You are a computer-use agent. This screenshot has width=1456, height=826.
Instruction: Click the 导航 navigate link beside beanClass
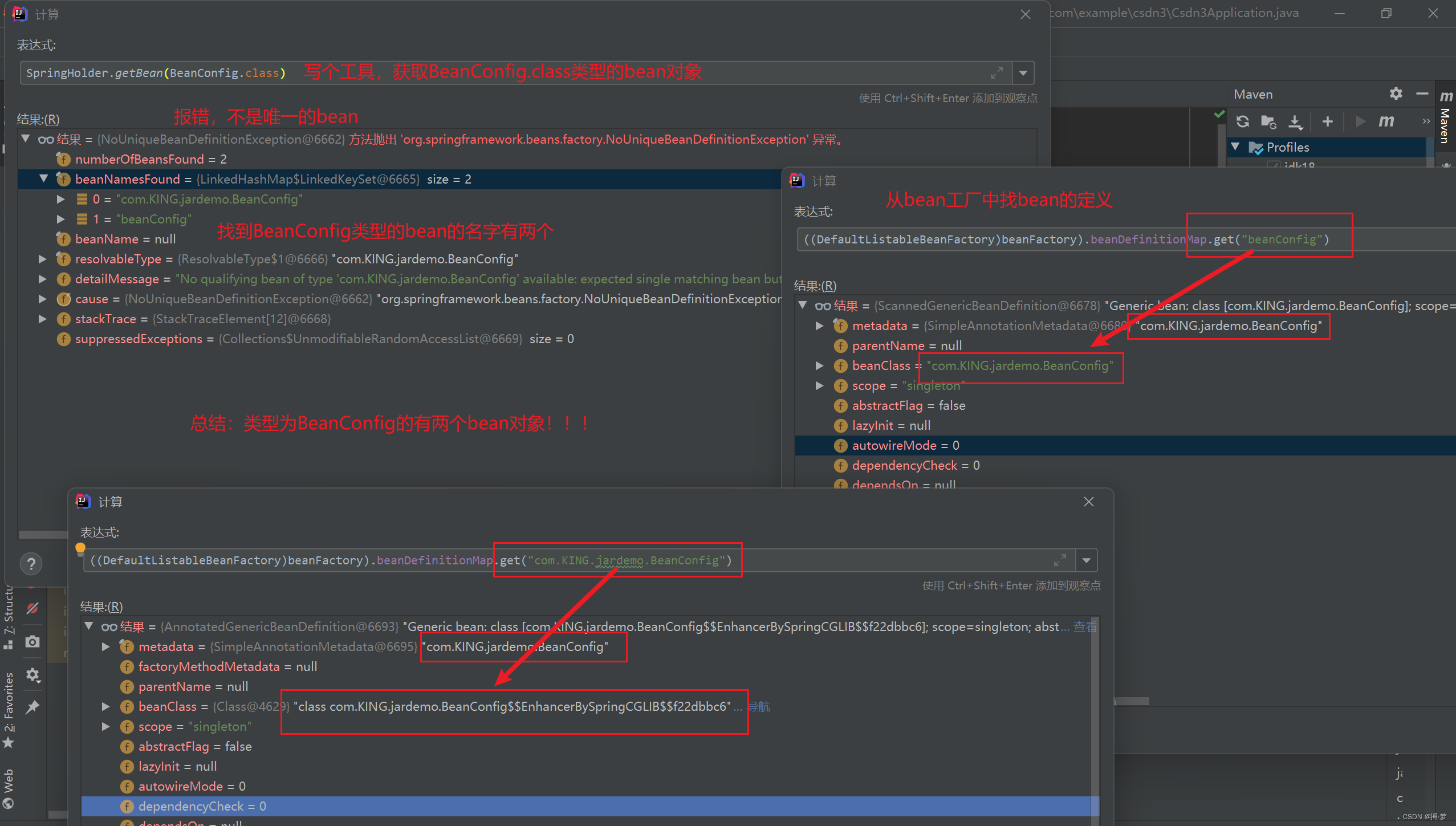(x=759, y=706)
